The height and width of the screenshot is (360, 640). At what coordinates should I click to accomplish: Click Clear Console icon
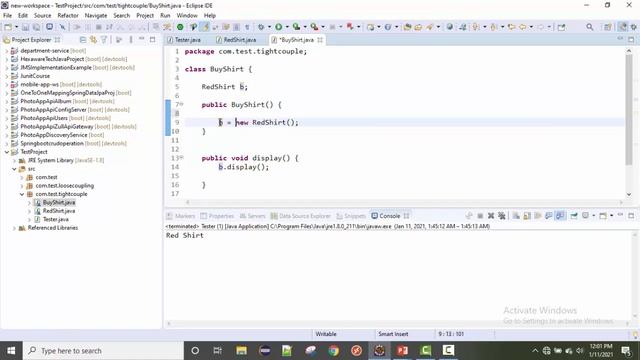tap(516, 216)
